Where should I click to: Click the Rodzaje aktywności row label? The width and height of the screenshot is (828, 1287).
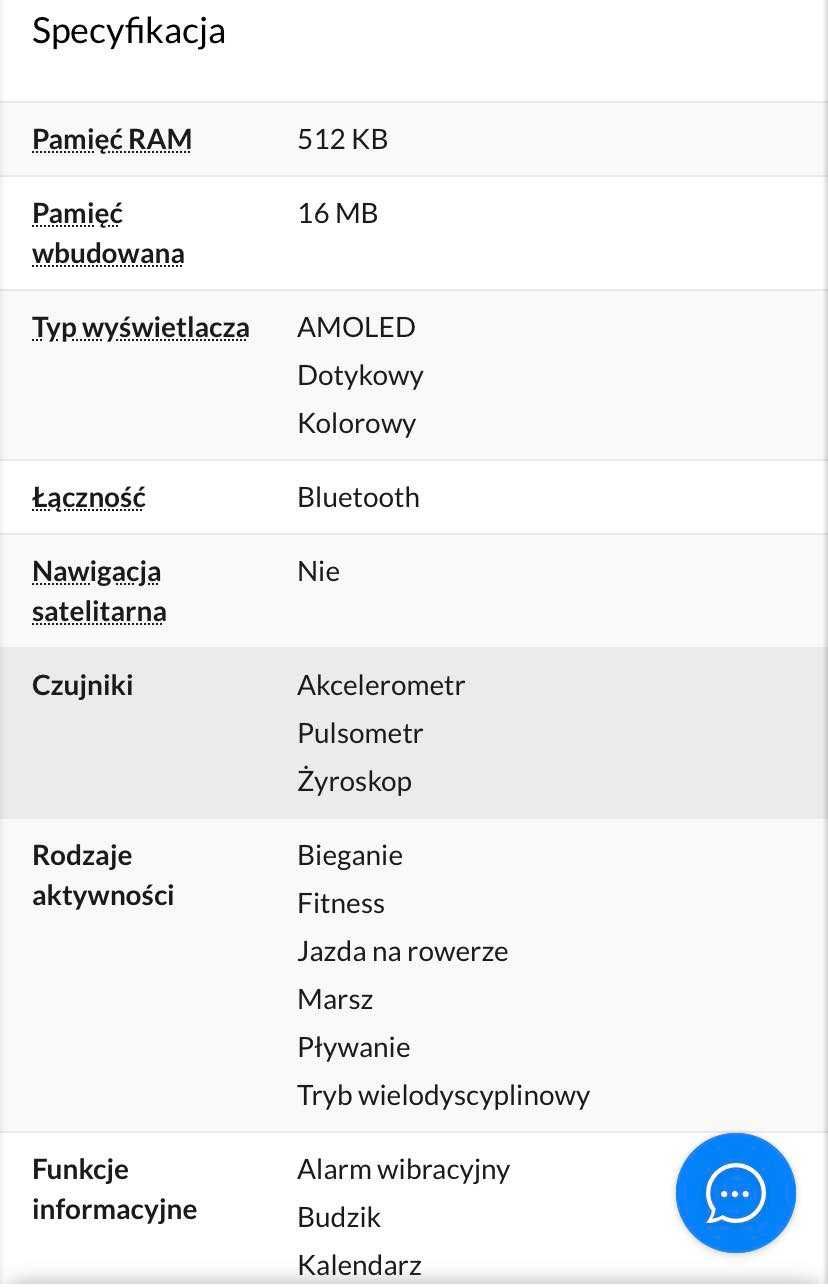[103, 875]
